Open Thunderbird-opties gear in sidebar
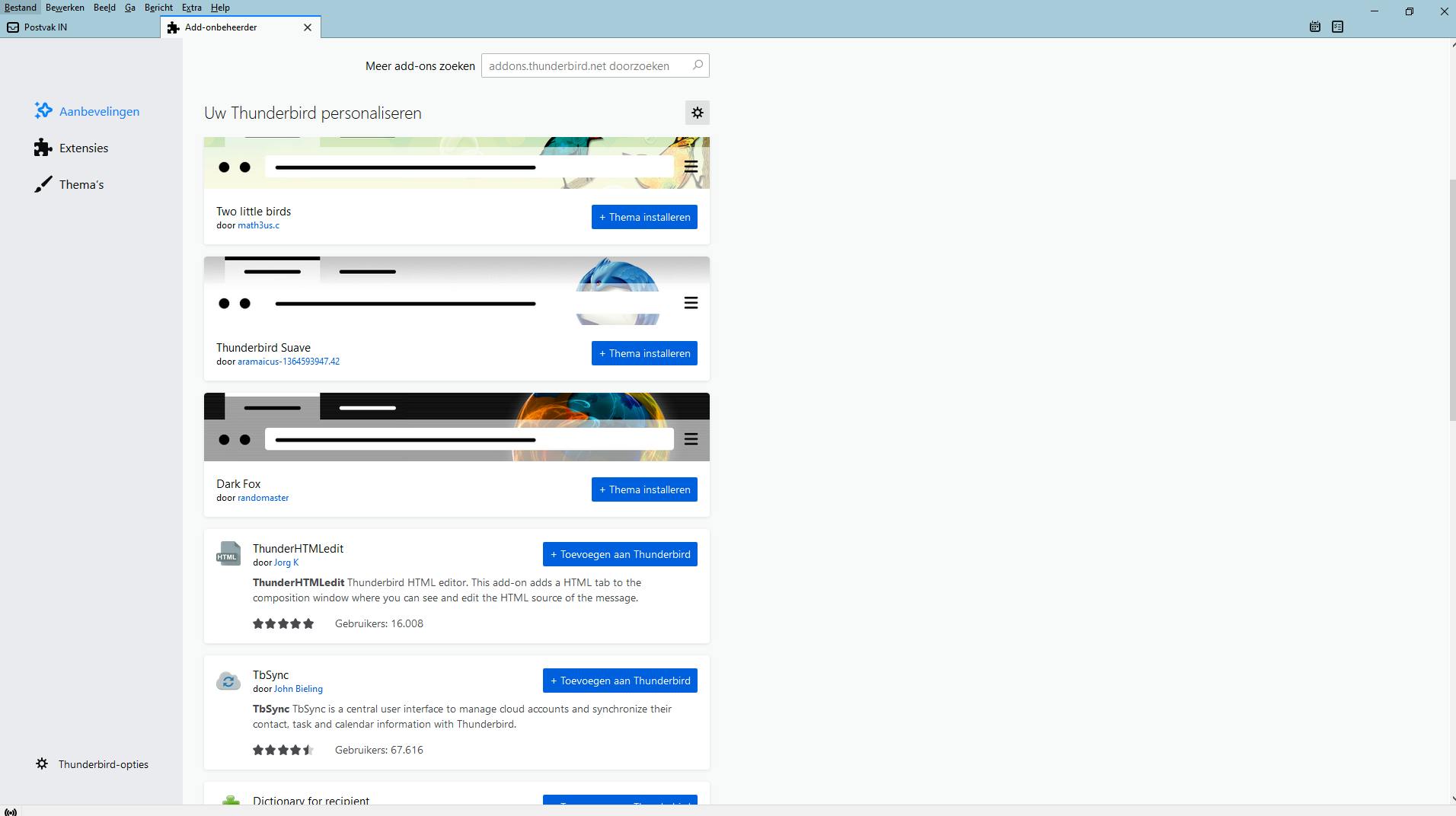1456x816 pixels. [x=92, y=764]
